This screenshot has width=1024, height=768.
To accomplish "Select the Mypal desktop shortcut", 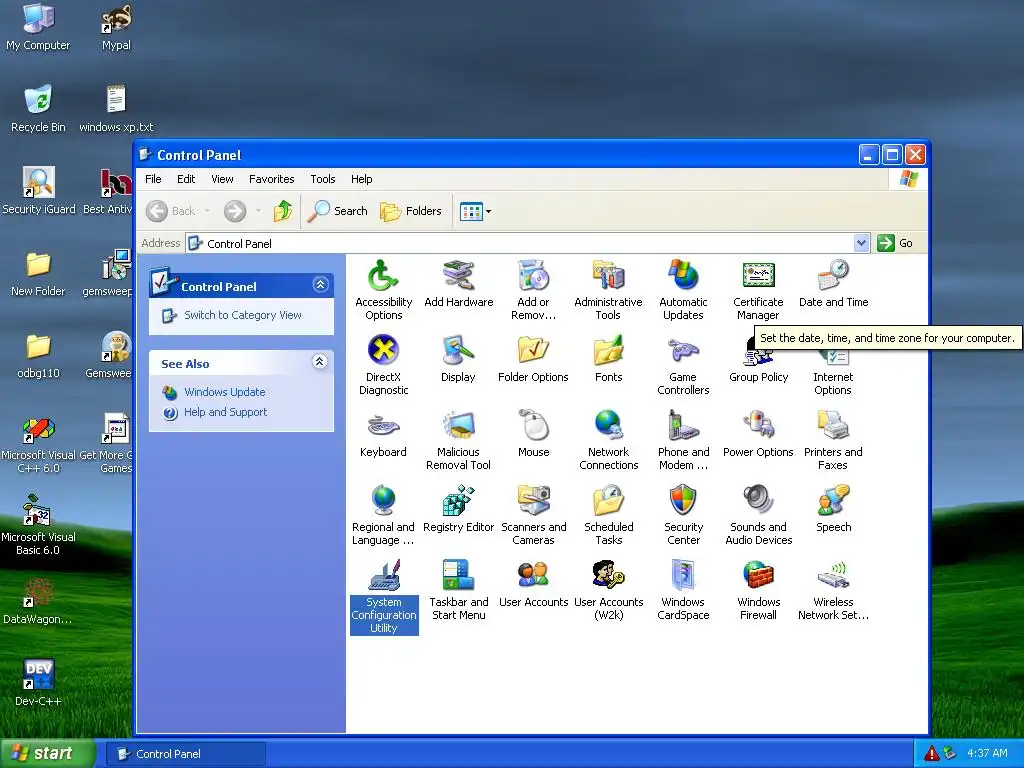I will [x=116, y=27].
